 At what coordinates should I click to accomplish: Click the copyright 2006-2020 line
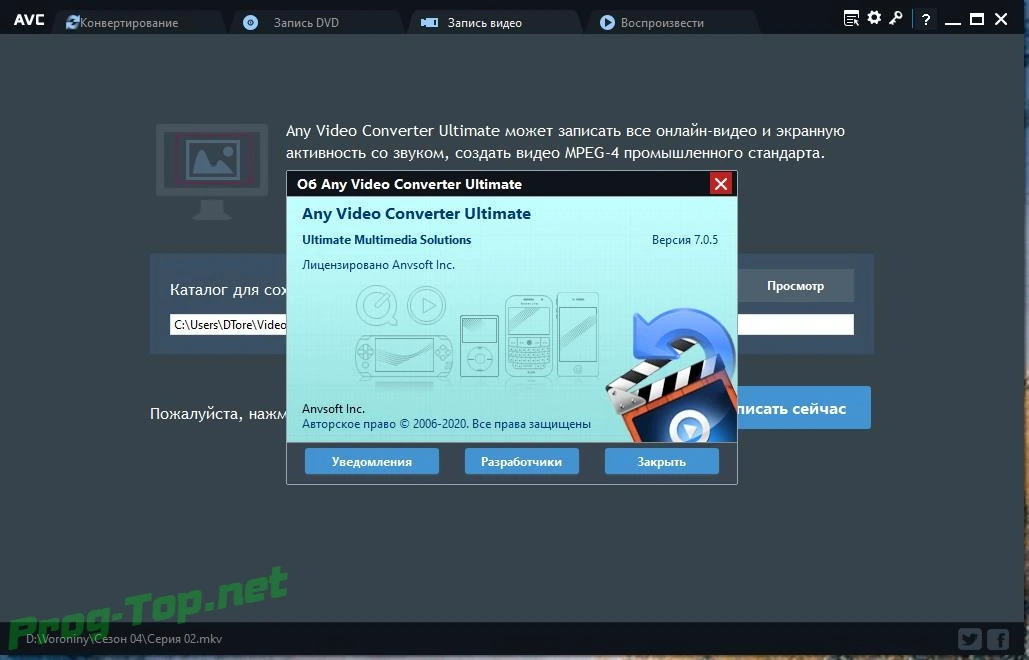pos(446,424)
